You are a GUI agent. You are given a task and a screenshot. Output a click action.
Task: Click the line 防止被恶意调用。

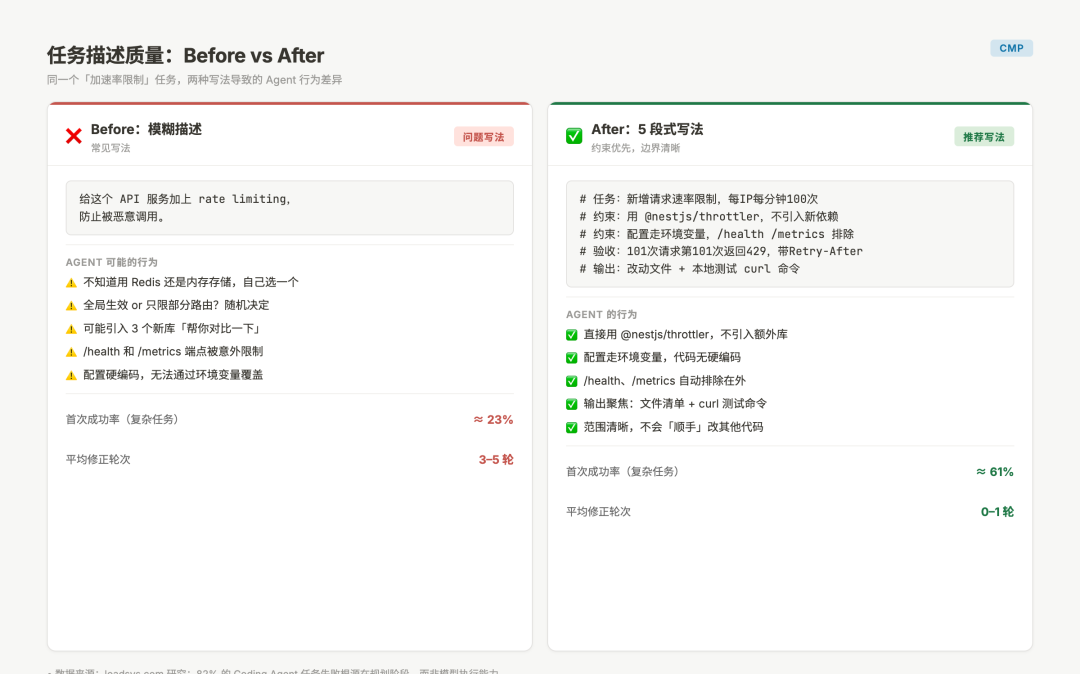(123, 217)
